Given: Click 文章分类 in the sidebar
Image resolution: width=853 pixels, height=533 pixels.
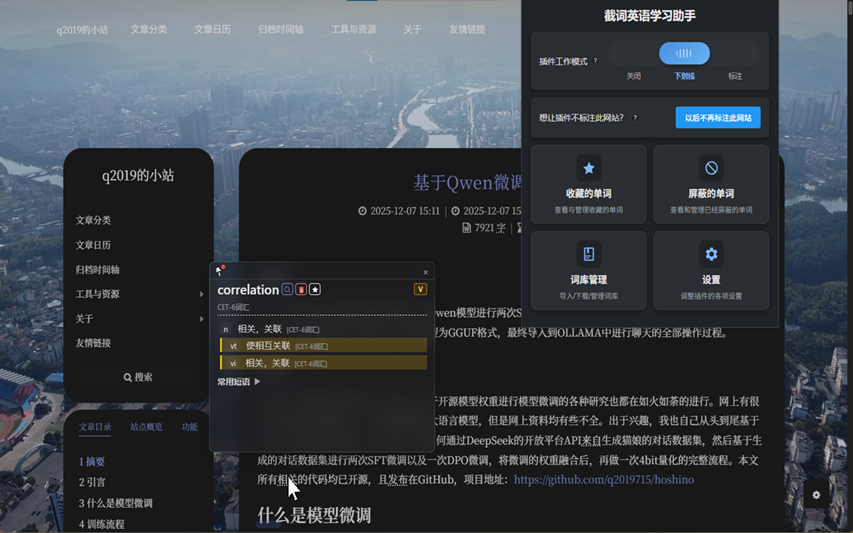Looking at the screenshot, I should point(93,220).
